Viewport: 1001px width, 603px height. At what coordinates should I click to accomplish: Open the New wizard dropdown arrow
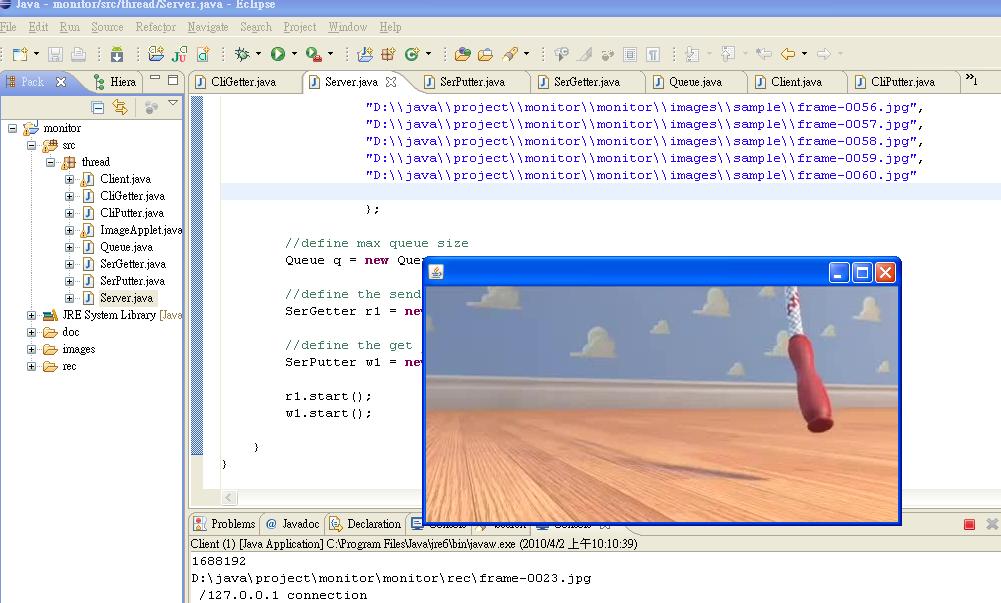36,54
